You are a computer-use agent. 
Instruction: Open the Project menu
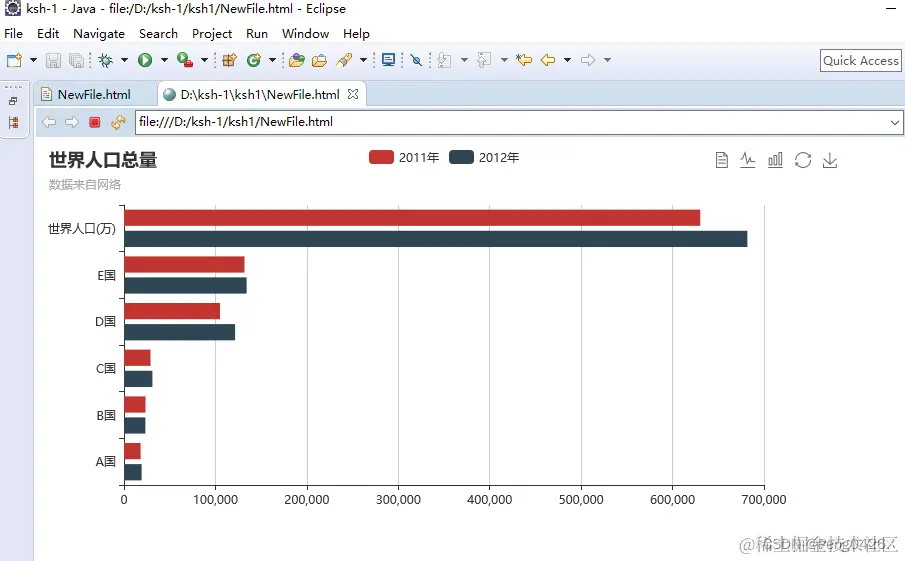[212, 33]
